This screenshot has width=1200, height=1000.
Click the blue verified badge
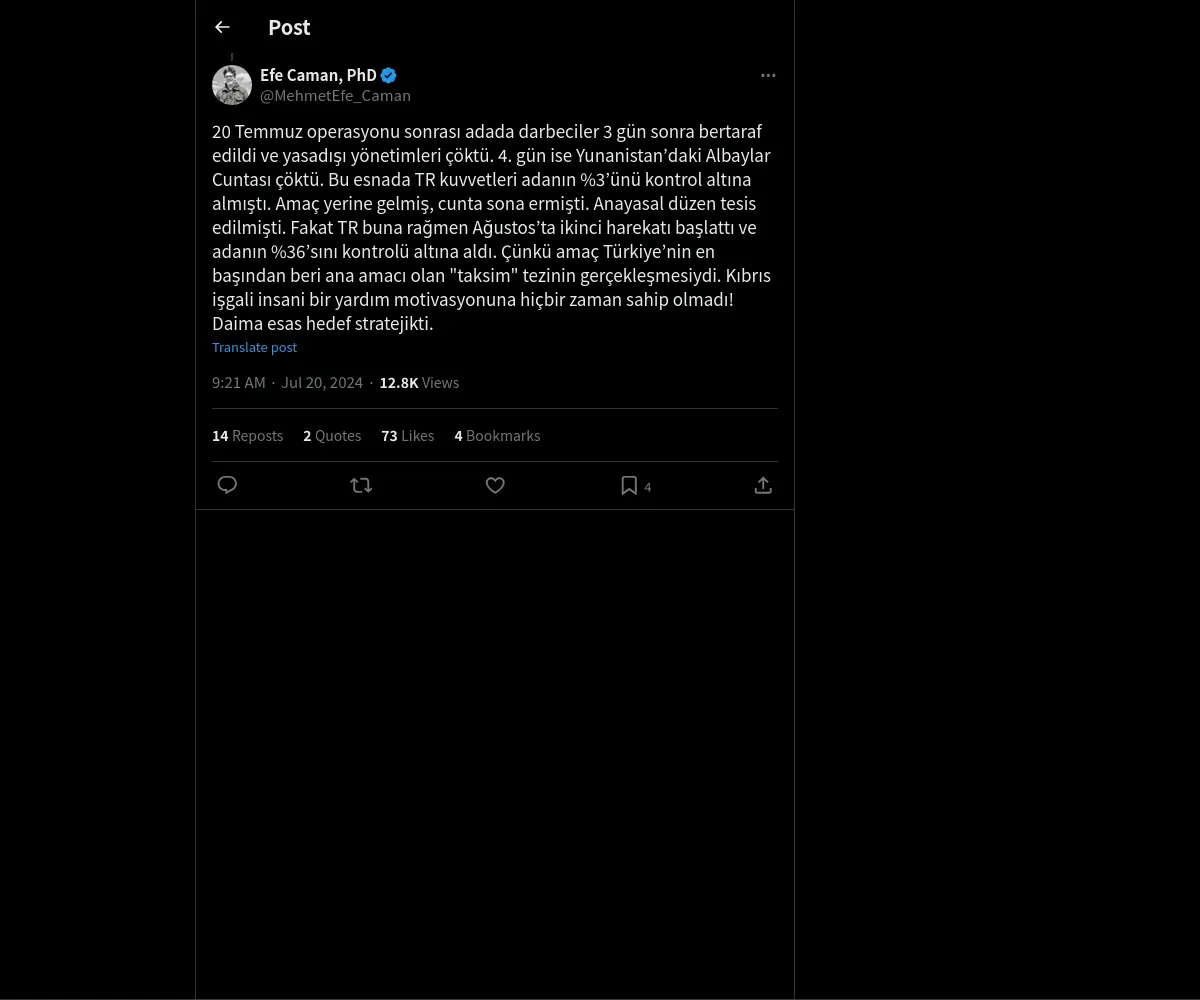[x=389, y=75]
